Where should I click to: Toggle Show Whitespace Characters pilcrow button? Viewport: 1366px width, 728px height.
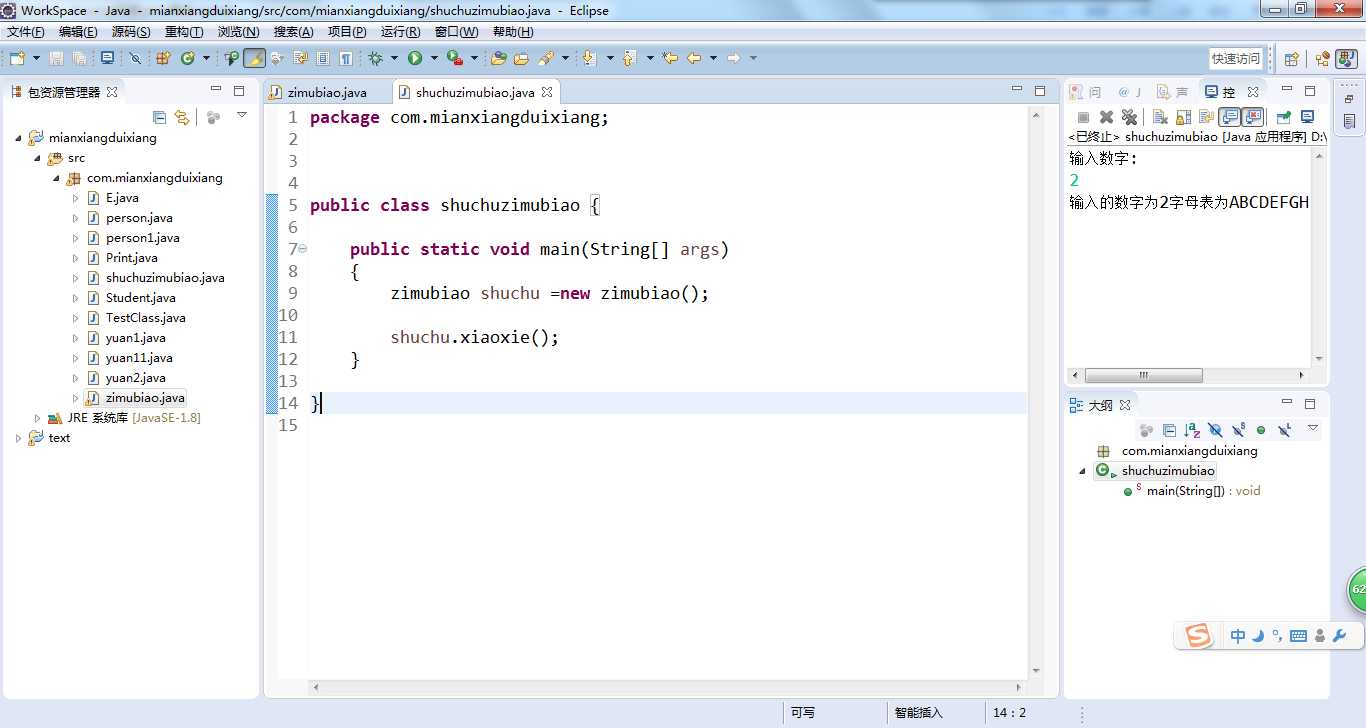[345, 58]
